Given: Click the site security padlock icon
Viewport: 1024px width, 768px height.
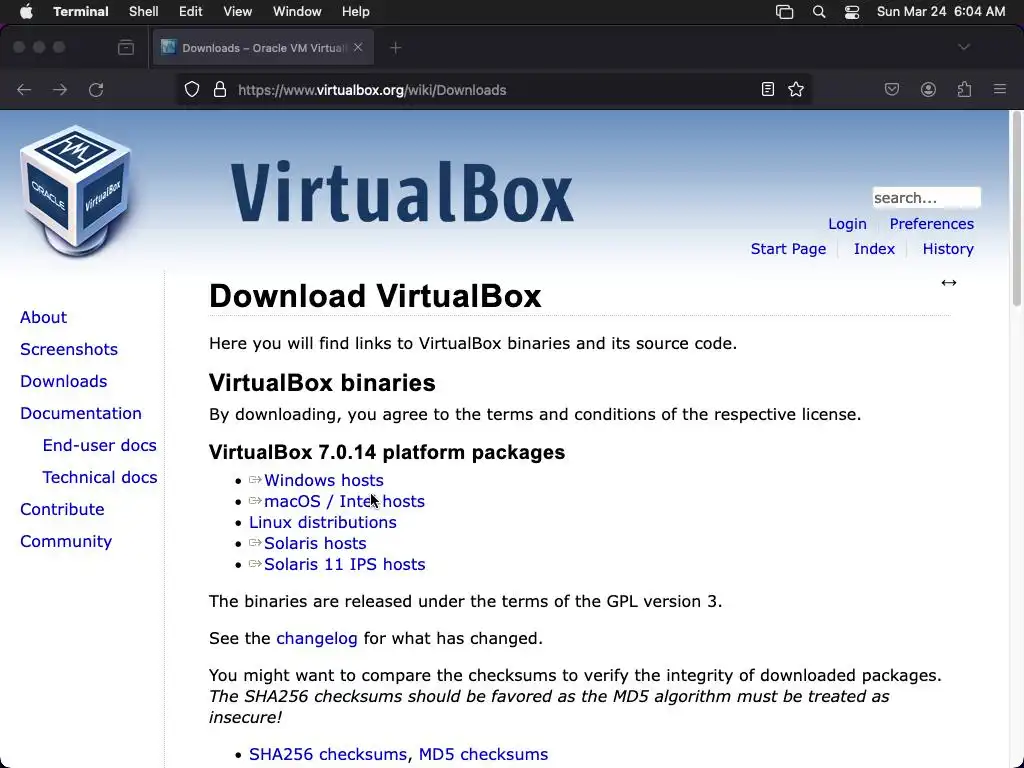Looking at the screenshot, I should 220,89.
